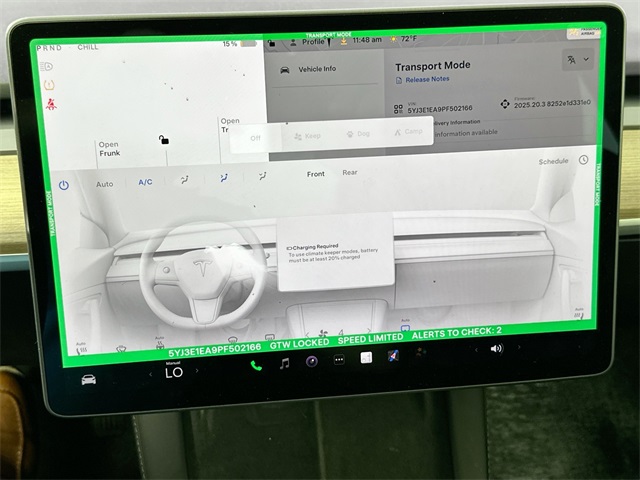Select Camp climate keeper mode

click(408, 132)
